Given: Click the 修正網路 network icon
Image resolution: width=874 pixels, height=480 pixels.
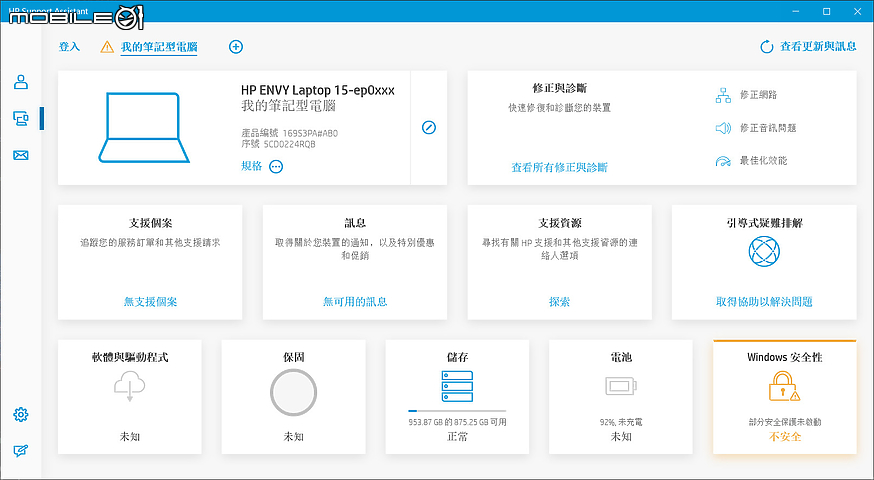Looking at the screenshot, I should click(x=723, y=95).
